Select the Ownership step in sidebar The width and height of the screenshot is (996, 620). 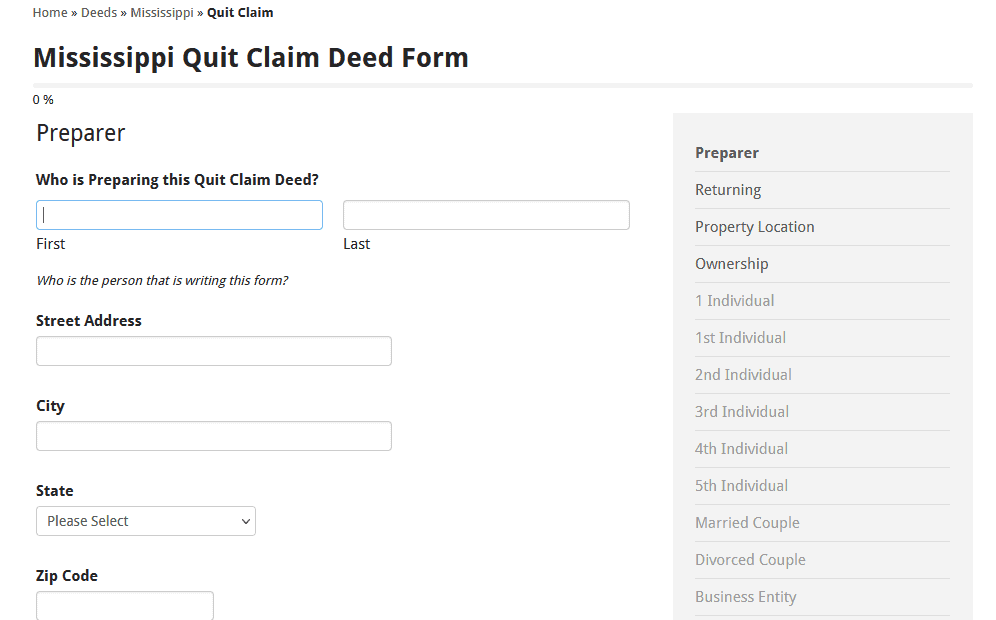[731, 263]
